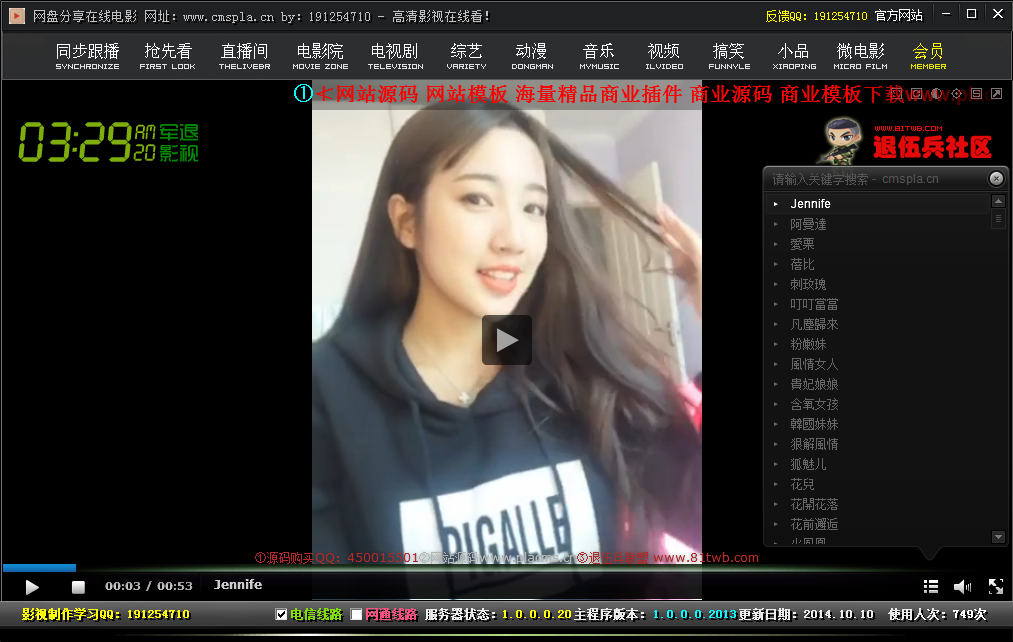The image size is (1013, 642).
Task: Open the 直播间 live room section
Action: tap(244, 56)
